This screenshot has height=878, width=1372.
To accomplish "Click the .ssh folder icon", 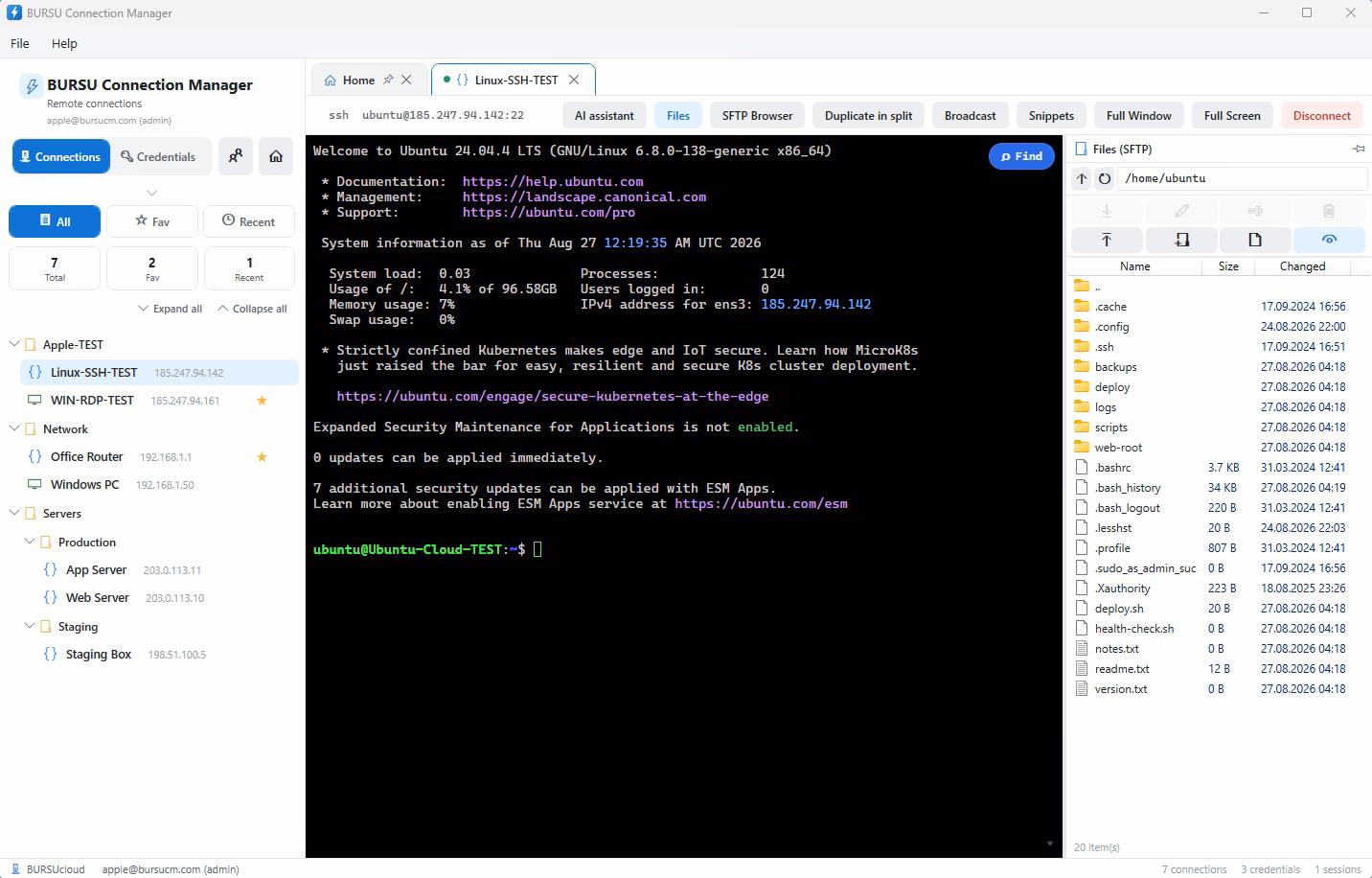I will [x=1082, y=346].
